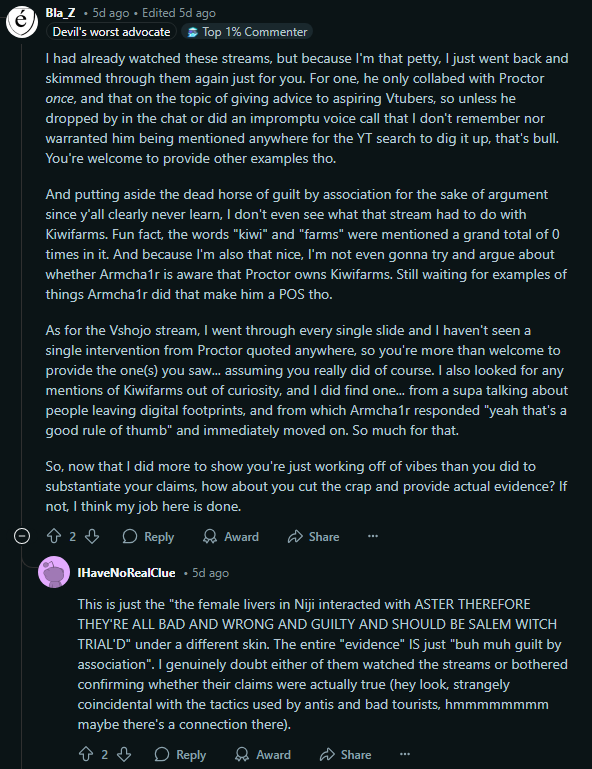Click the Devil's worst advocate flair
The image size is (592, 769).
click(111, 32)
